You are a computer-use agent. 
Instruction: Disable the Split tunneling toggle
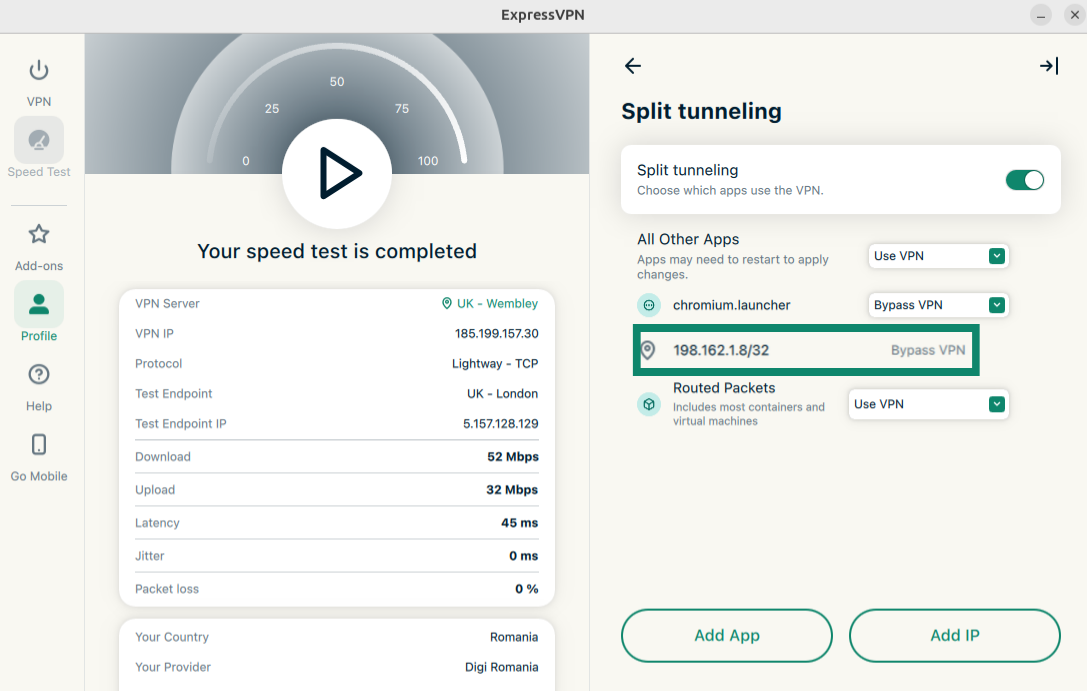pos(1024,180)
